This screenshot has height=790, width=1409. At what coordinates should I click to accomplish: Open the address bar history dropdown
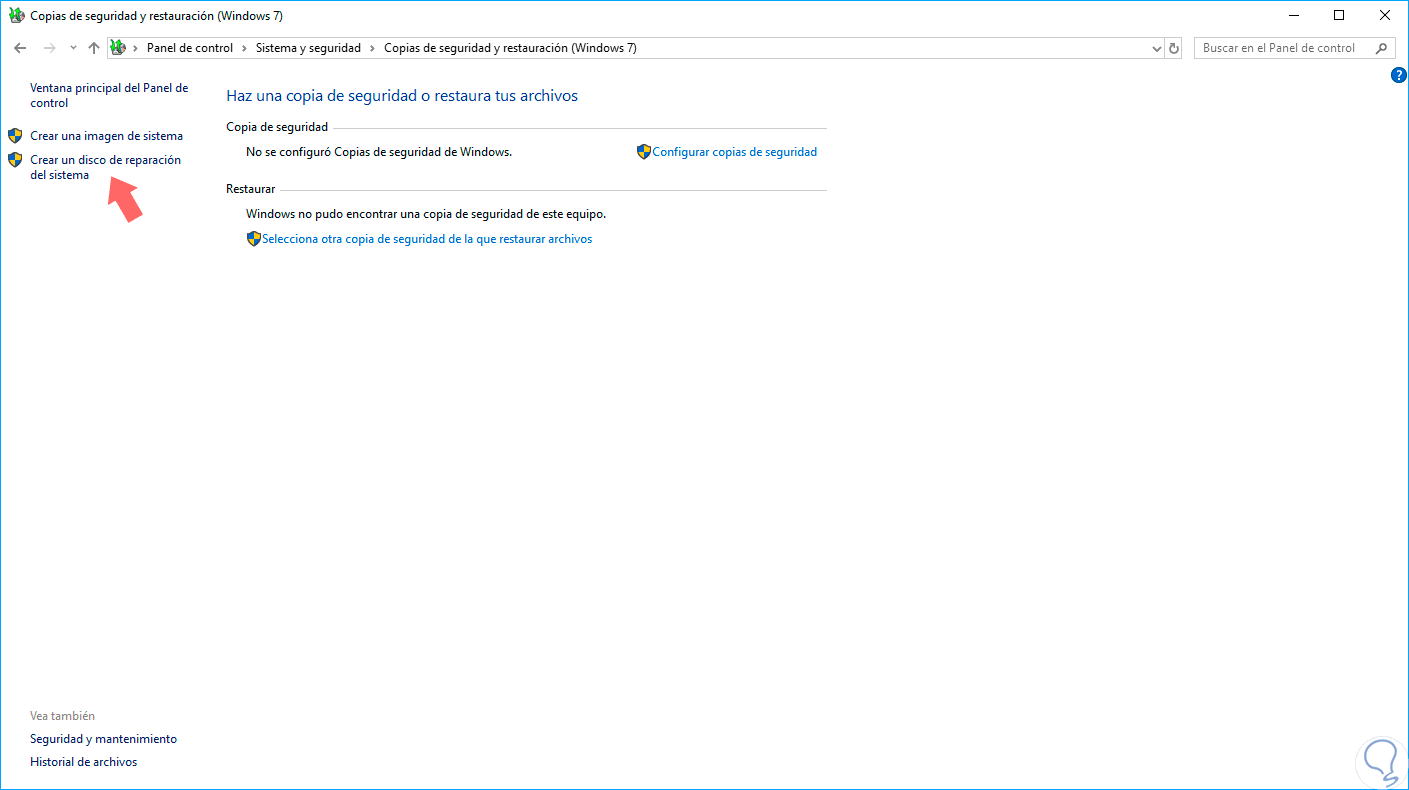point(1156,48)
